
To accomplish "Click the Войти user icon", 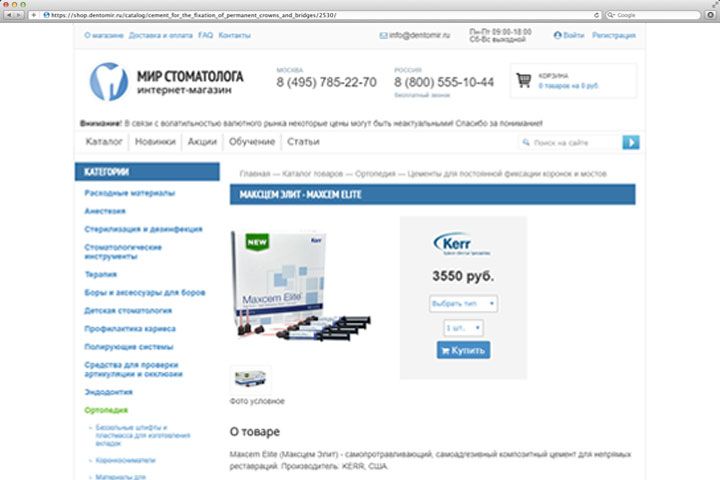I will 557,35.
